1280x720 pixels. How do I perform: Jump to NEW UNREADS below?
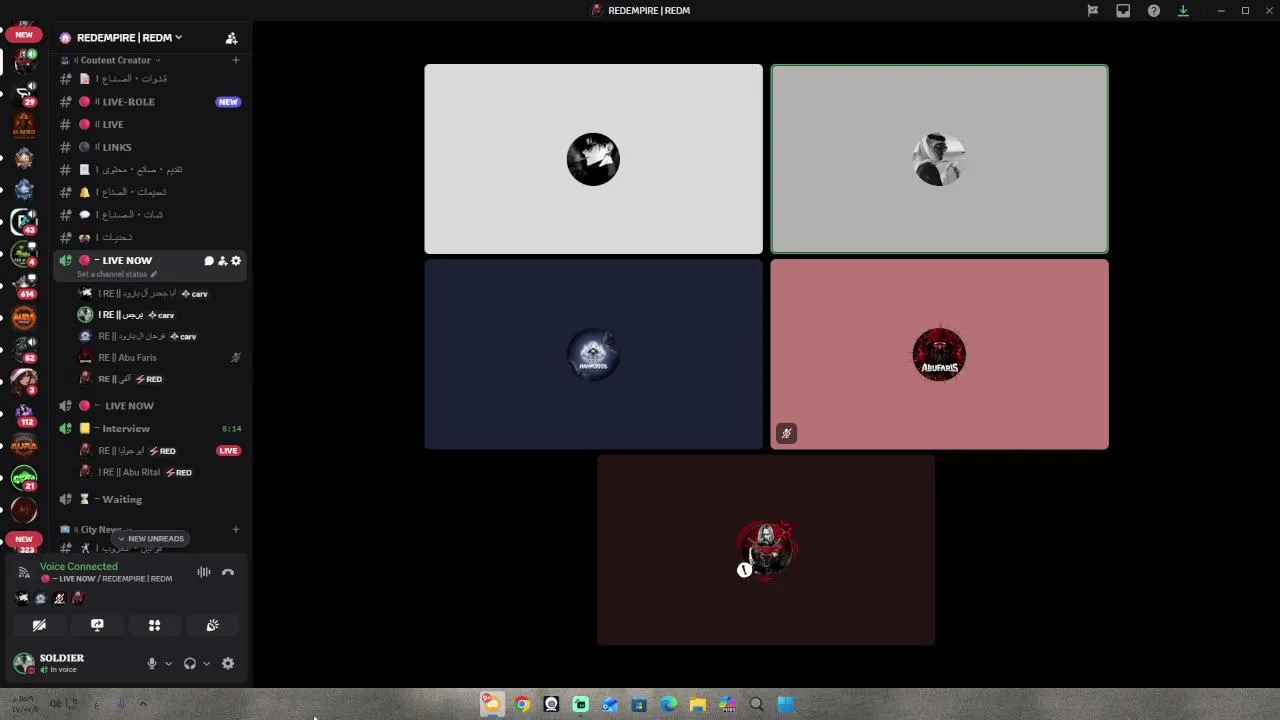pyautogui.click(x=150, y=538)
